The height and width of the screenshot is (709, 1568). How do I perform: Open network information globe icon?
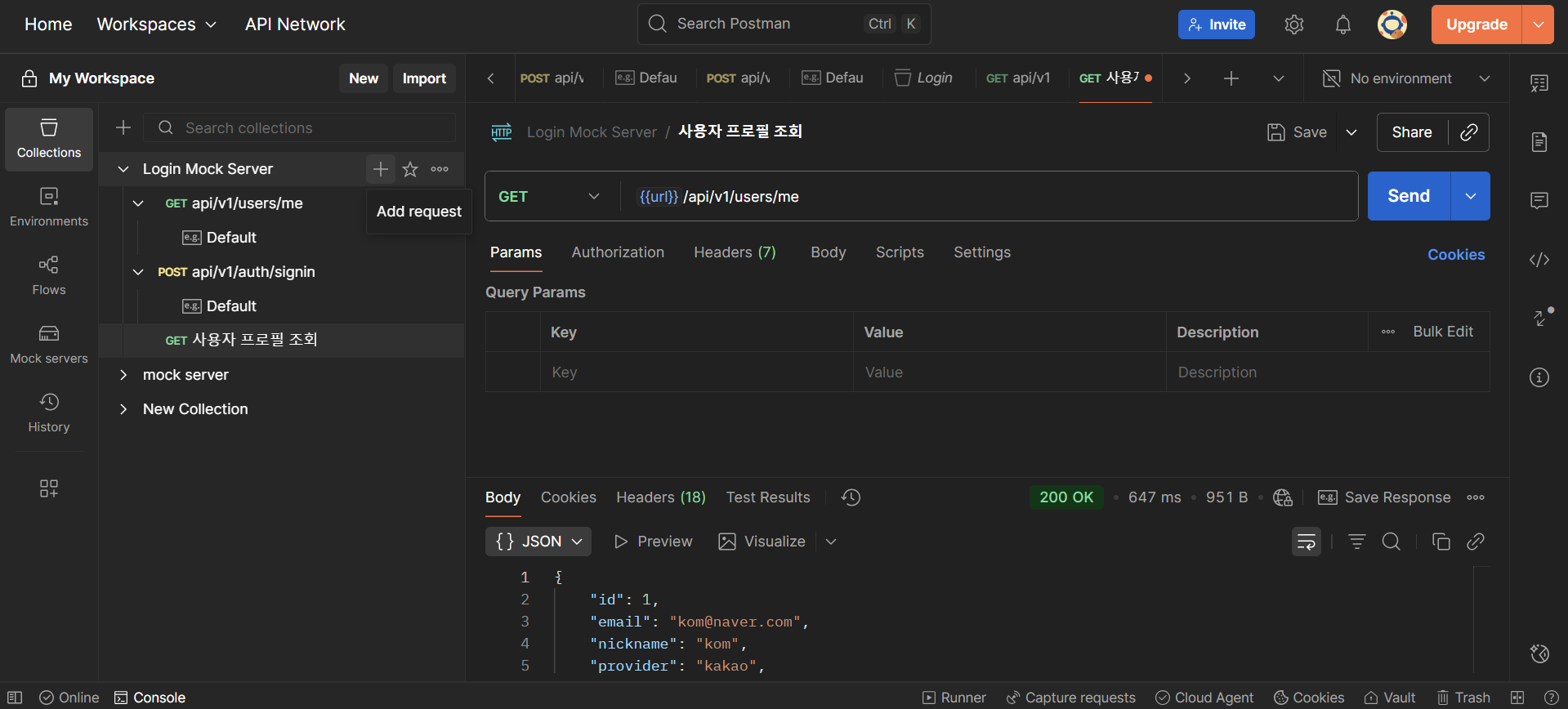pyautogui.click(x=1283, y=497)
